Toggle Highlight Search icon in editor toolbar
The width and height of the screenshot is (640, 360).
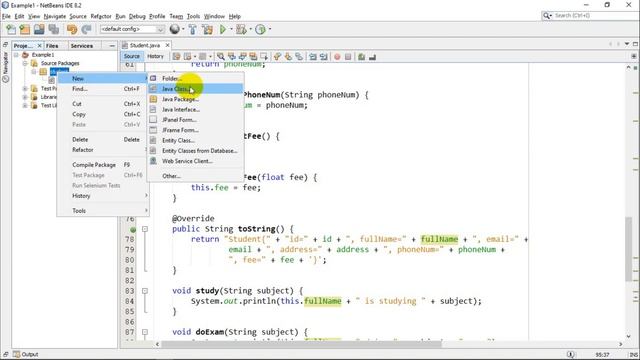(x=253, y=57)
